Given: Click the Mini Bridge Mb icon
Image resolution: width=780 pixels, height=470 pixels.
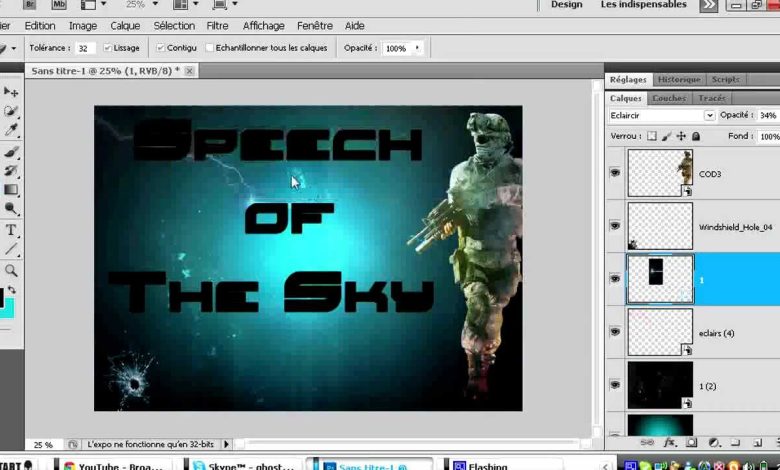Looking at the screenshot, I should click(x=59, y=5).
